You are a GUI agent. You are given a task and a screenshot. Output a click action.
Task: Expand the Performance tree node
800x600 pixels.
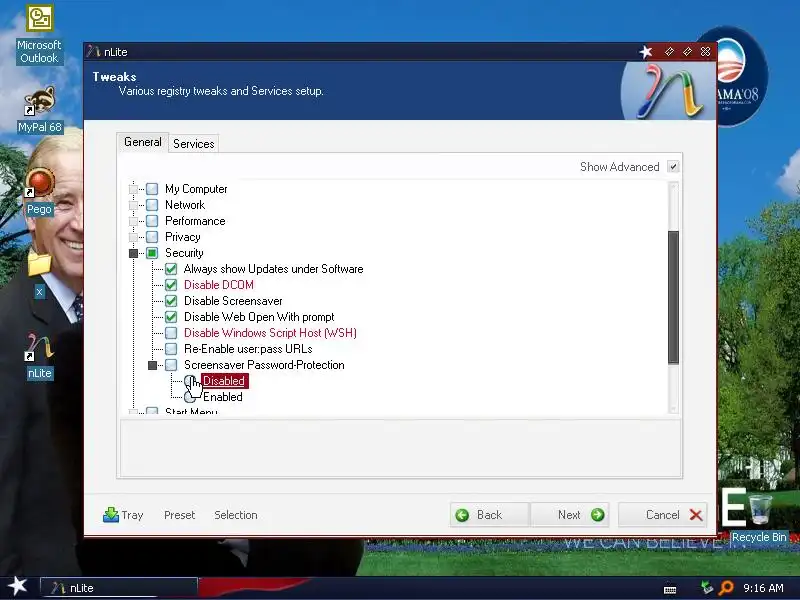133,221
